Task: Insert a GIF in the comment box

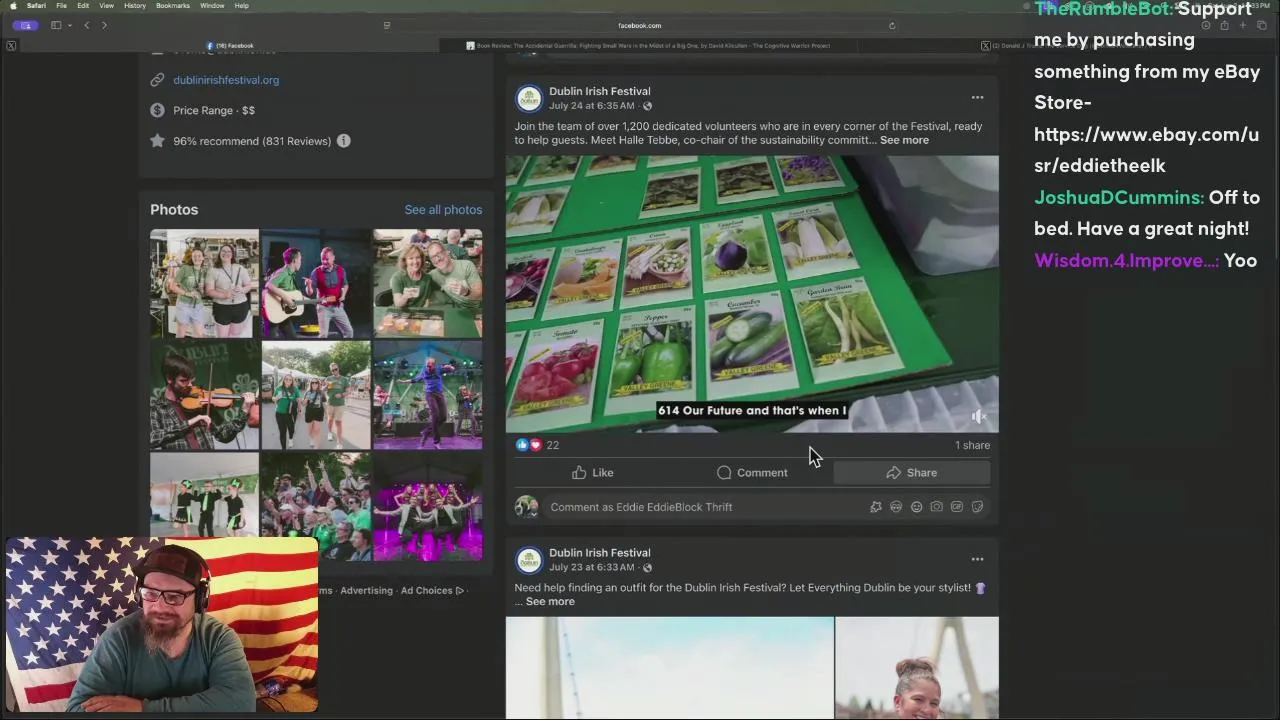Action: 957,507
